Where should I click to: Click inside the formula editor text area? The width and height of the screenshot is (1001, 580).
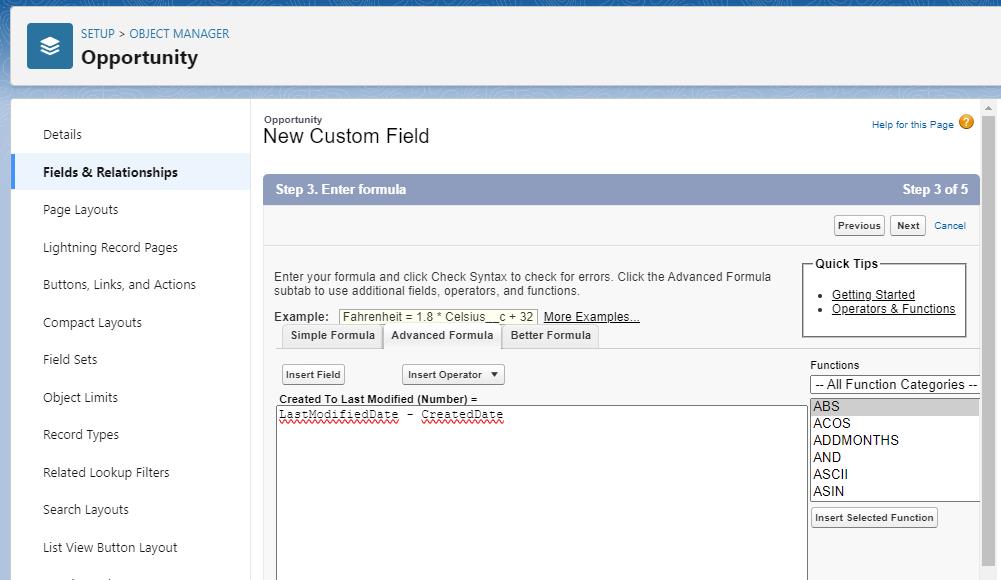click(540, 470)
